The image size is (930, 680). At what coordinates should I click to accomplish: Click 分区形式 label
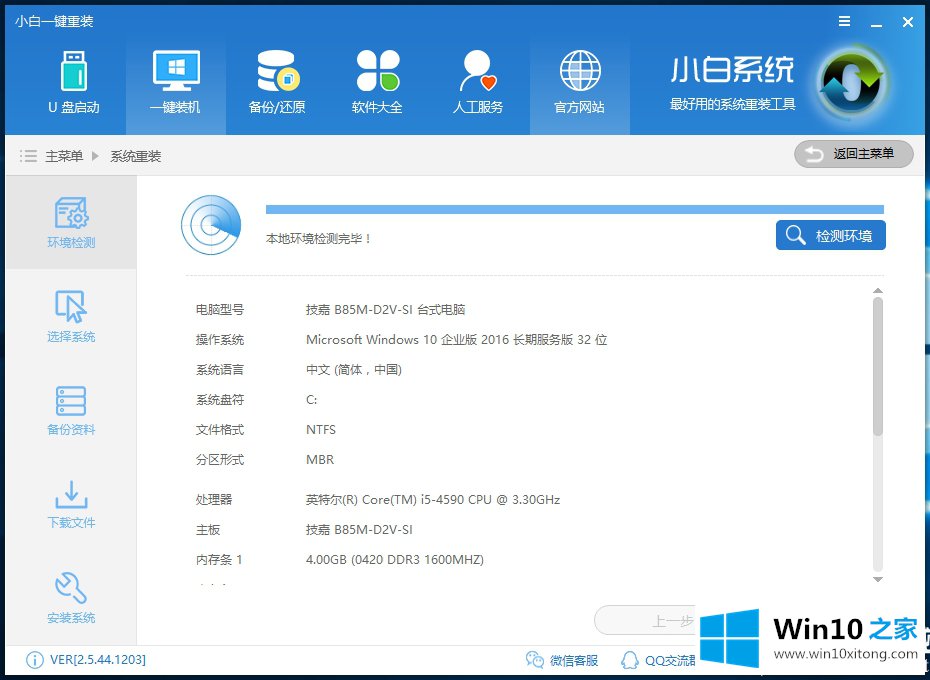click(220, 460)
